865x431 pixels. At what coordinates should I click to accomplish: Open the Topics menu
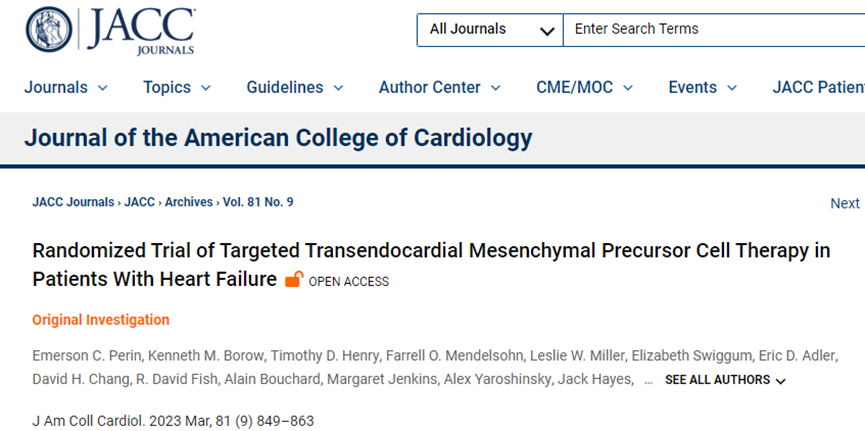177,88
